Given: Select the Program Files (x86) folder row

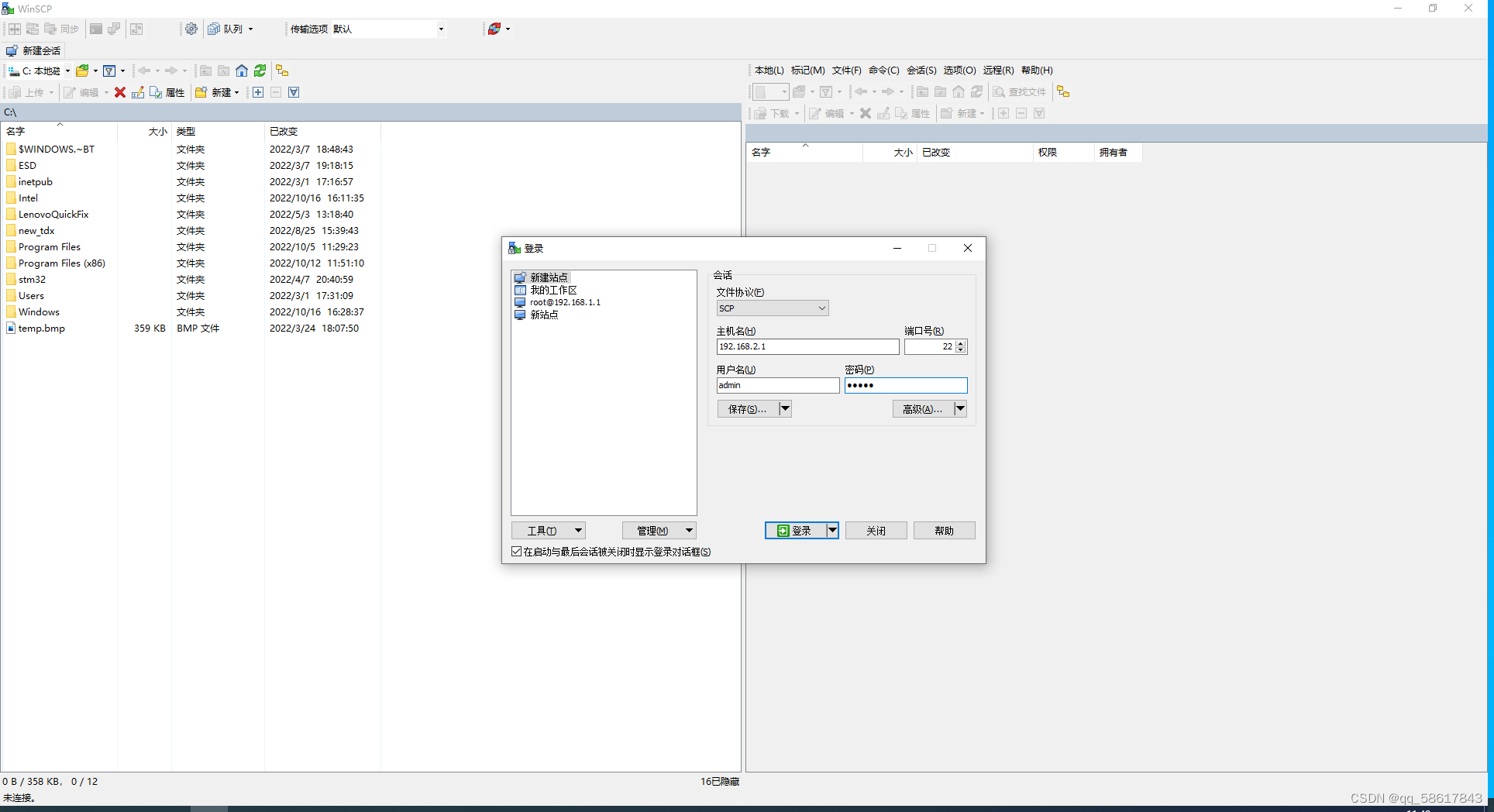Looking at the screenshot, I should [62, 263].
